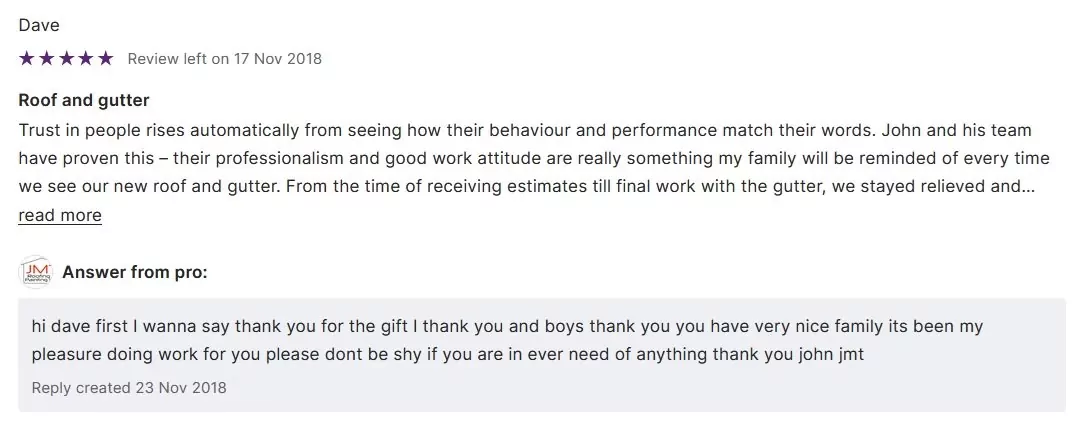Click the JM Roofing pro logo

coord(35,272)
